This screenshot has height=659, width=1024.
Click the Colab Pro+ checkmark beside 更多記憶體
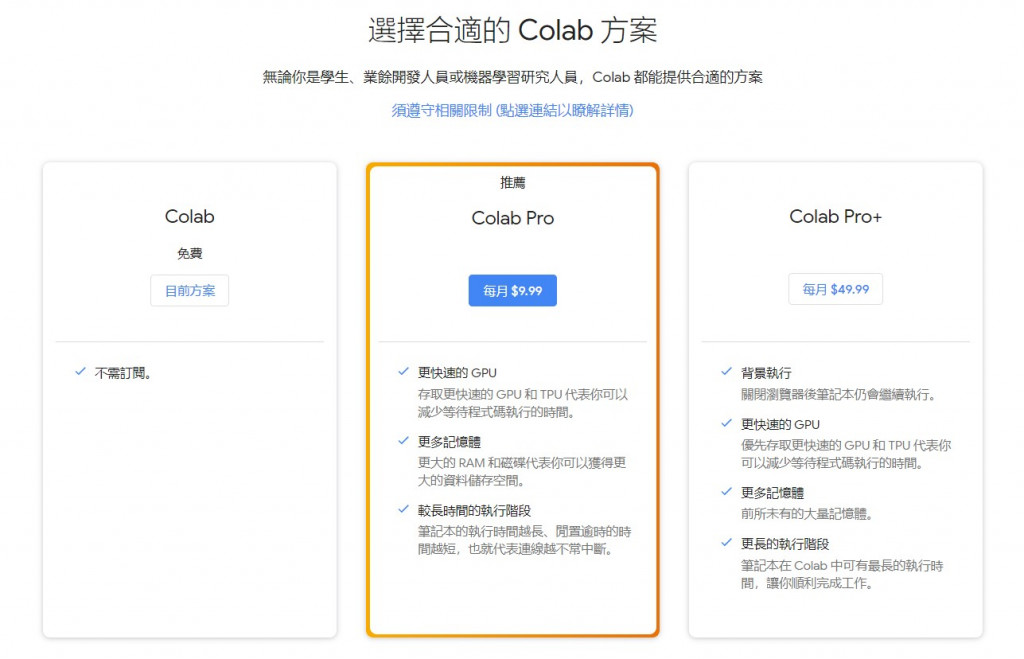[726, 492]
